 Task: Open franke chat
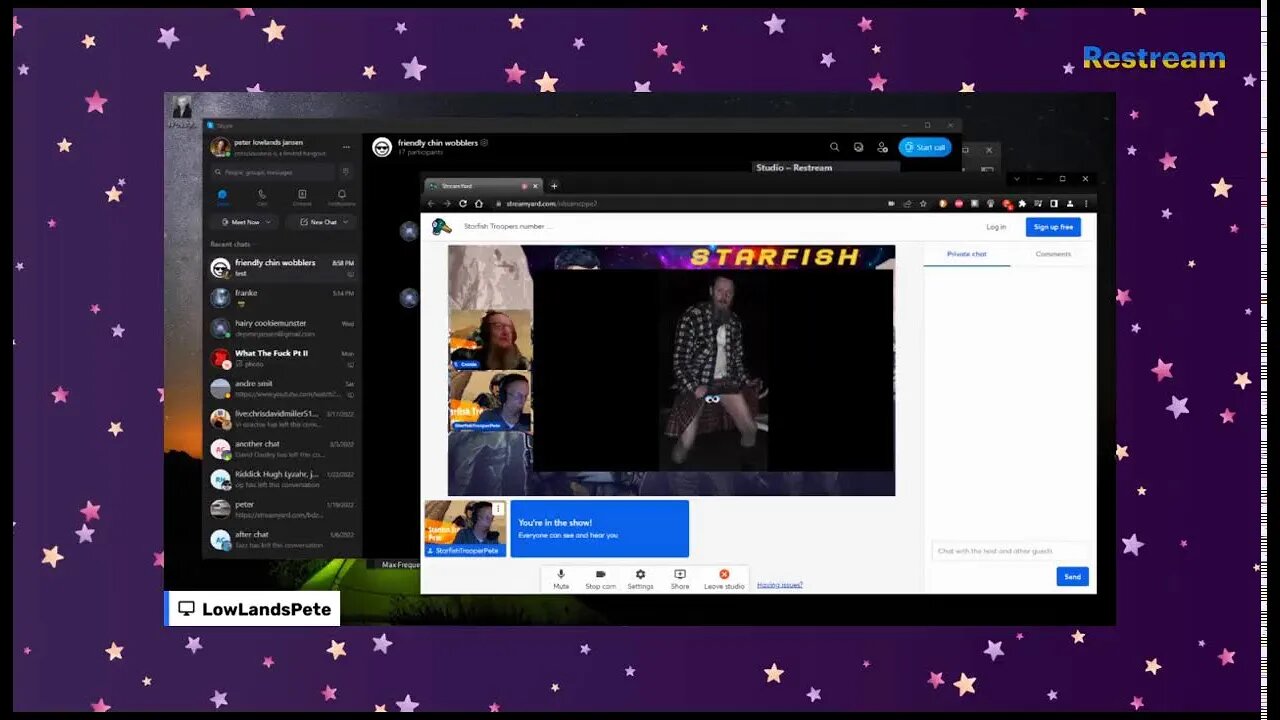click(282, 298)
